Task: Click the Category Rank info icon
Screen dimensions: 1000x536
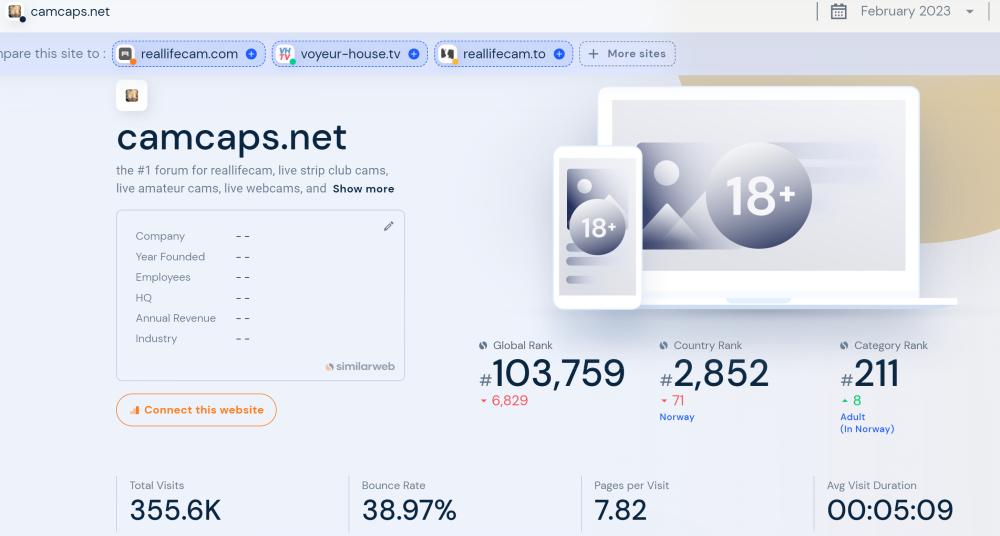Action: (x=844, y=346)
